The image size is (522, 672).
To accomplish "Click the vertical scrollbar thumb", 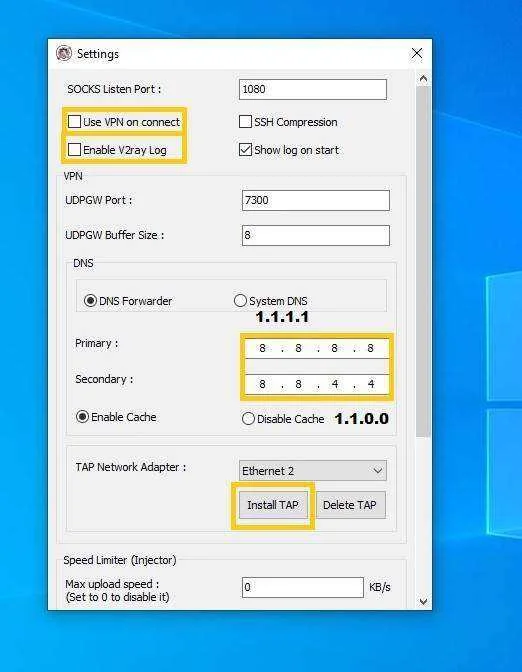I will point(423,261).
